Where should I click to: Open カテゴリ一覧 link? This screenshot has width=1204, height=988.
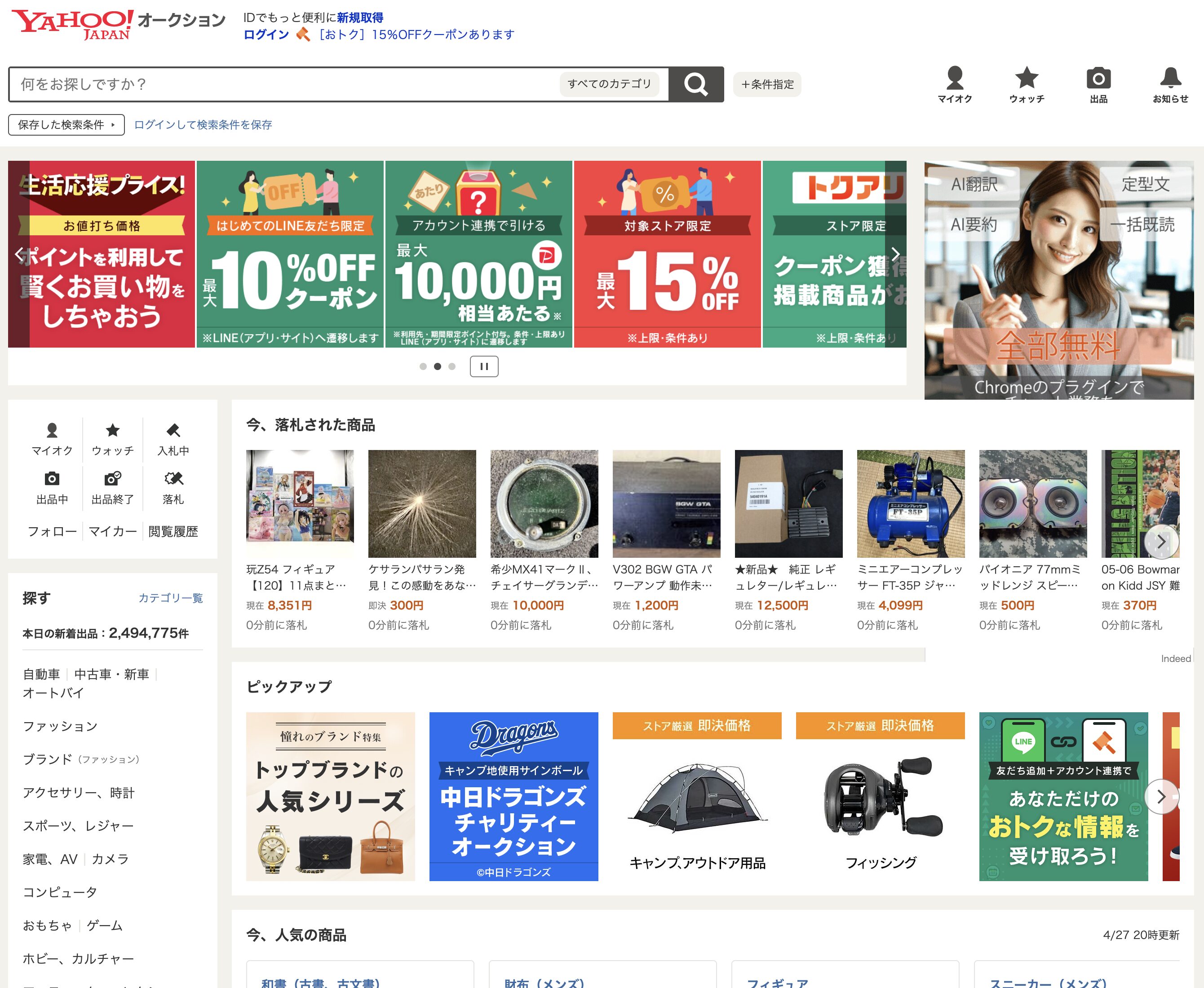pos(171,598)
